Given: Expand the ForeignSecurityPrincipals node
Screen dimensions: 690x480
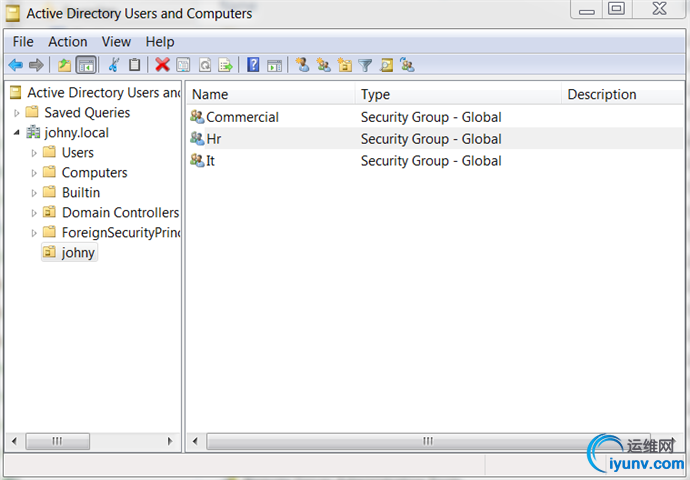Looking at the screenshot, I should (x=34, y=233).
